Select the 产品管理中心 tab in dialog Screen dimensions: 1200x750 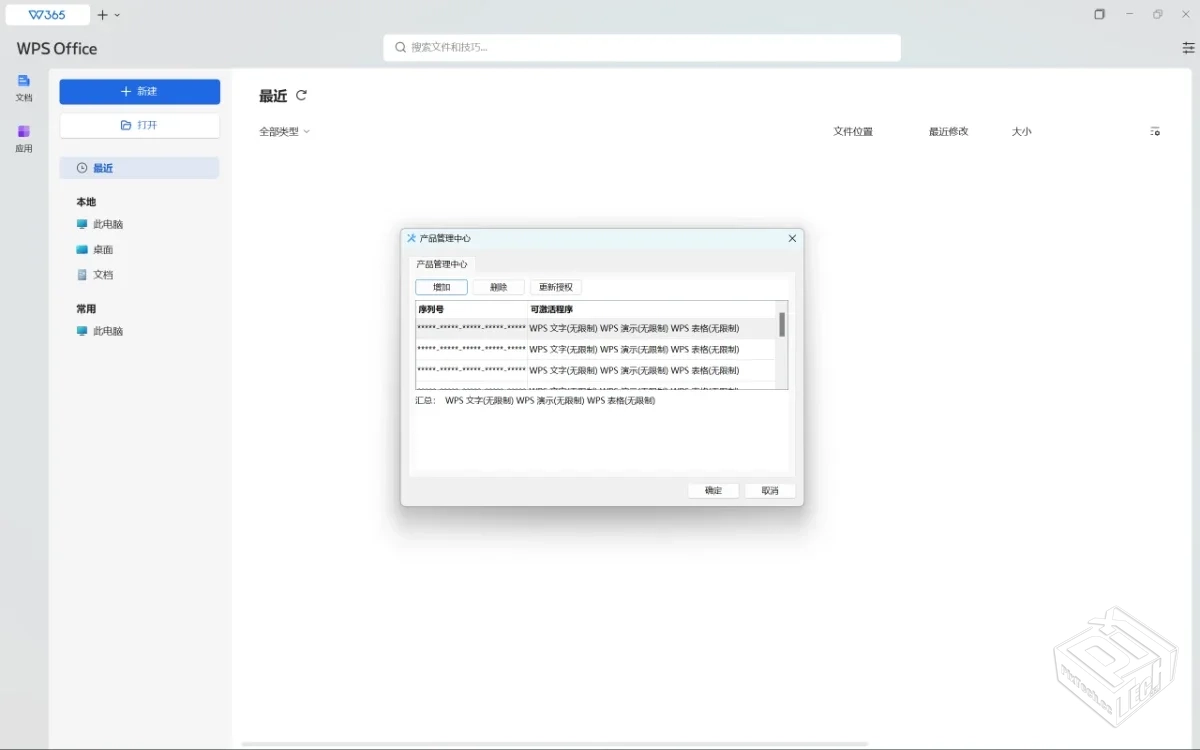point(442,263)
